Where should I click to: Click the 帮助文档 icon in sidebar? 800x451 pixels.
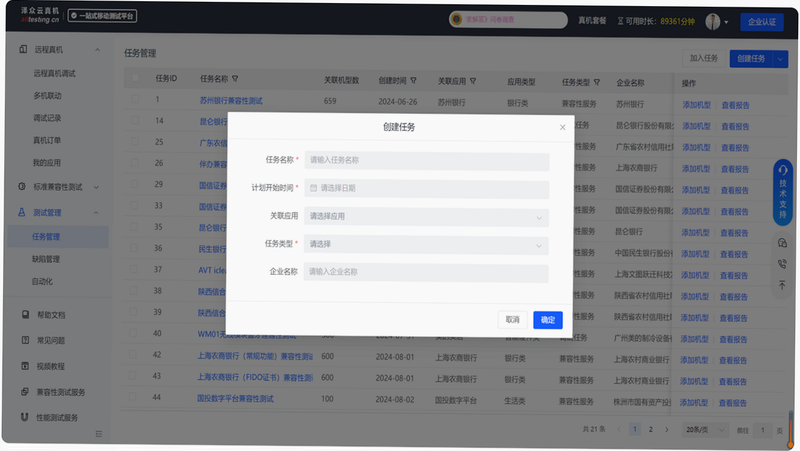[x=26, y=315]
